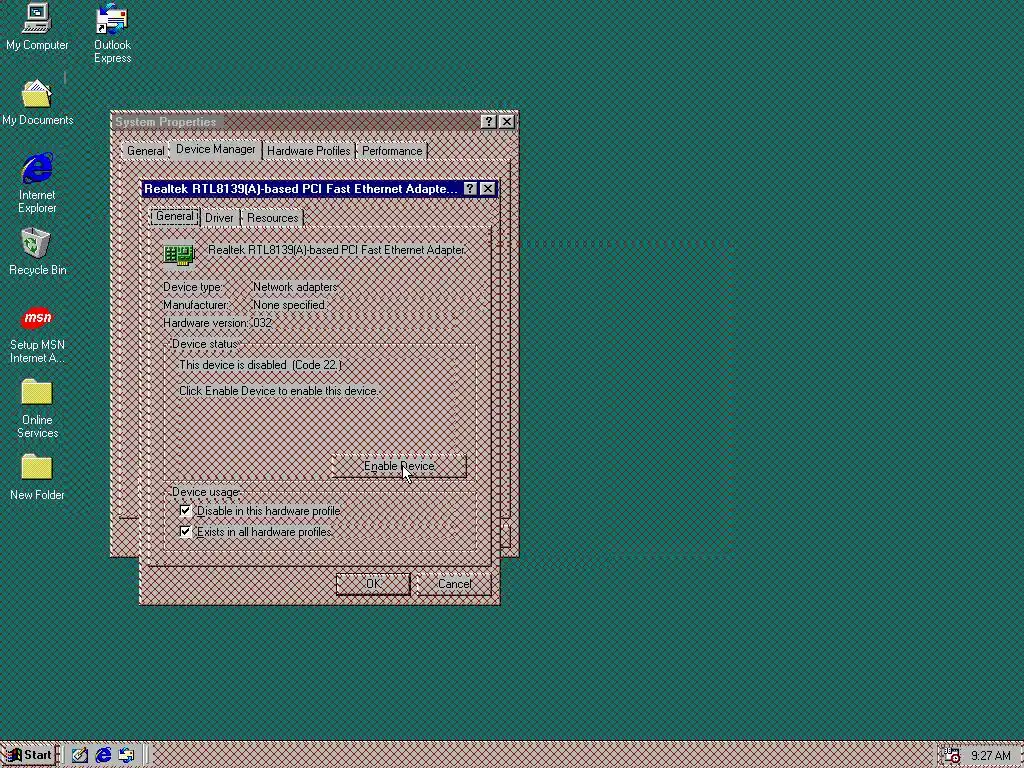Open the Start menu

pyautogui.click(x=29, y=756)
